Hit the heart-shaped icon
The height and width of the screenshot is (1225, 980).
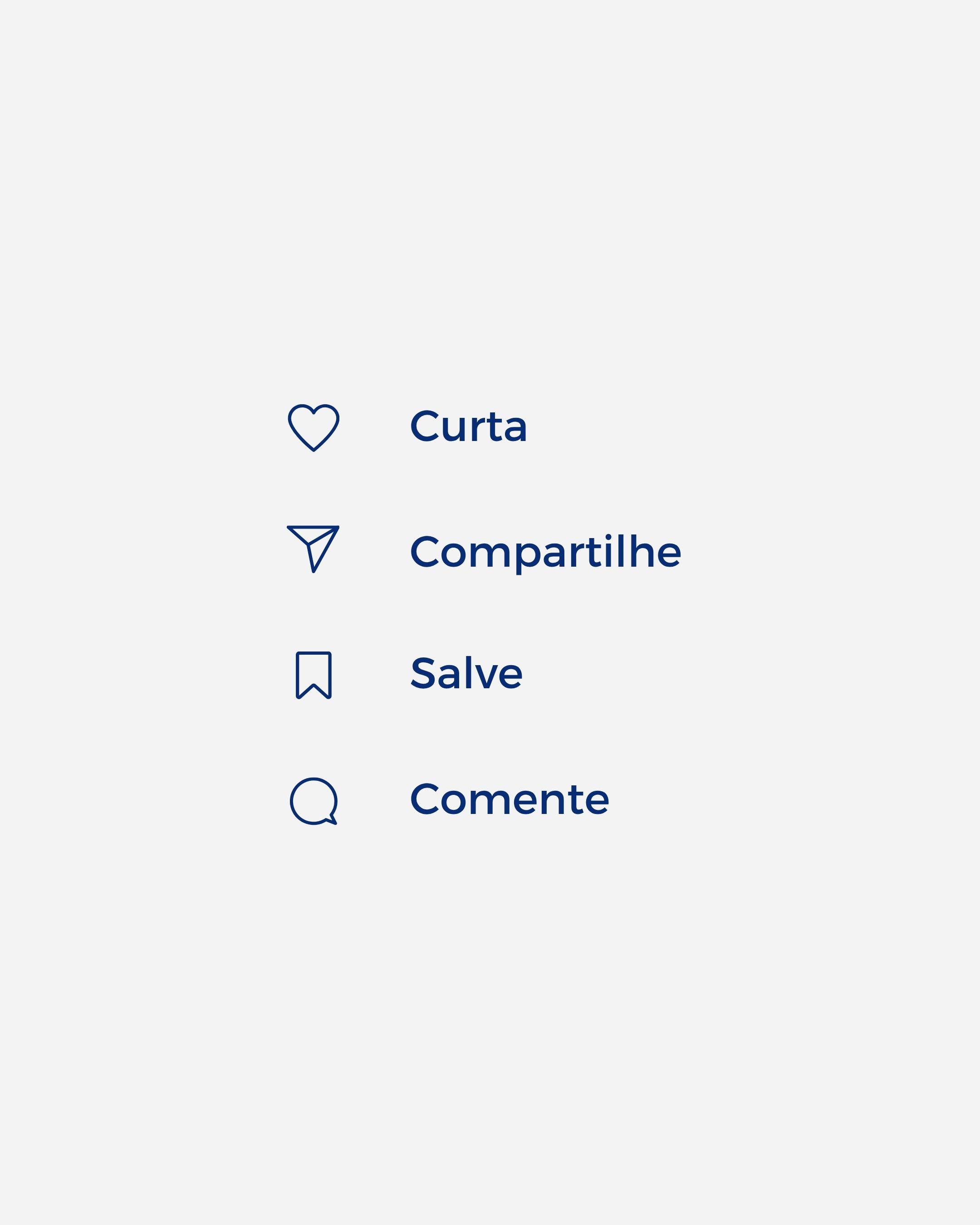point(314,427)
